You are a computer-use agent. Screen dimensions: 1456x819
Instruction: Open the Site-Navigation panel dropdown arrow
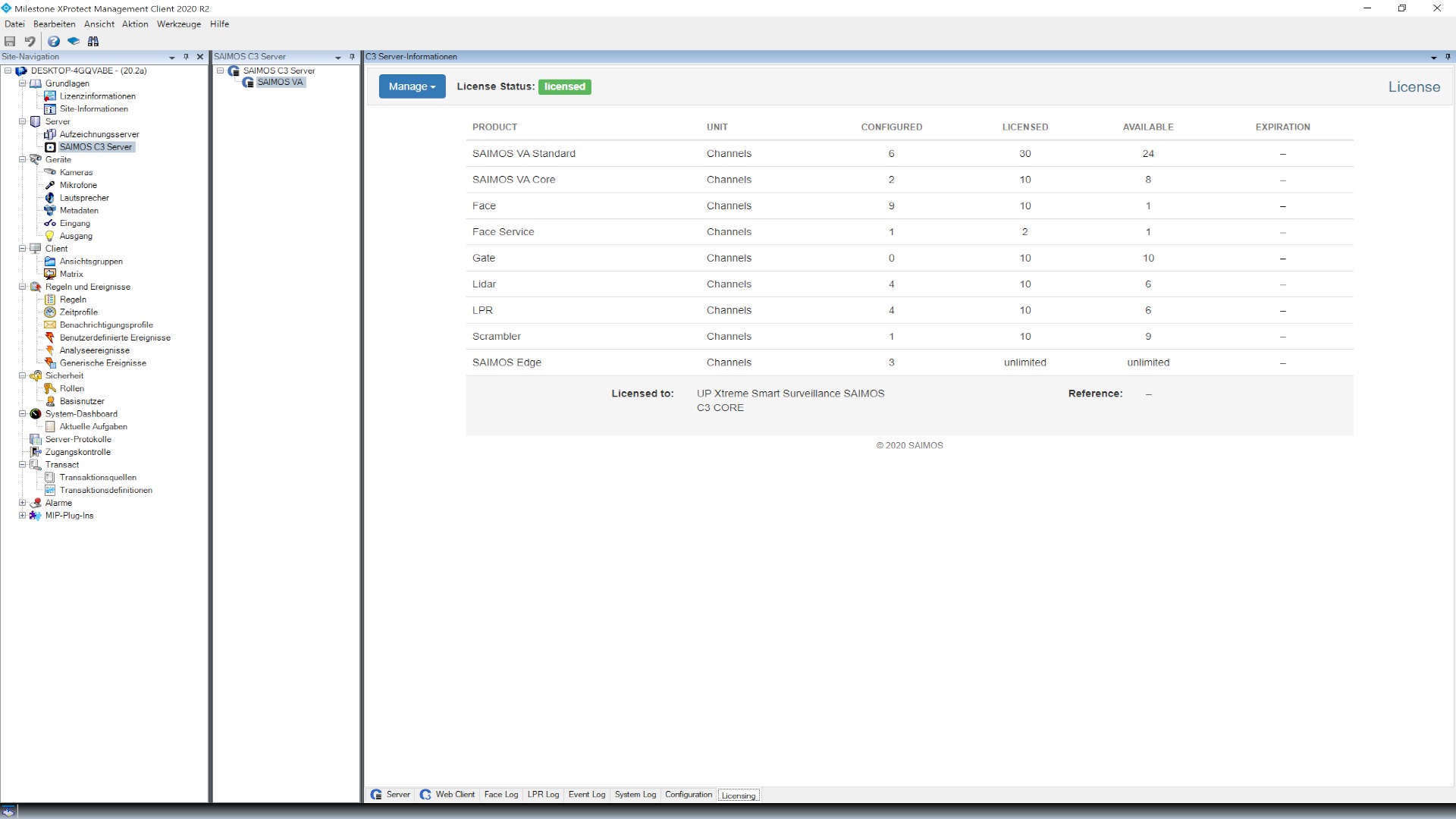click(172, 57)
